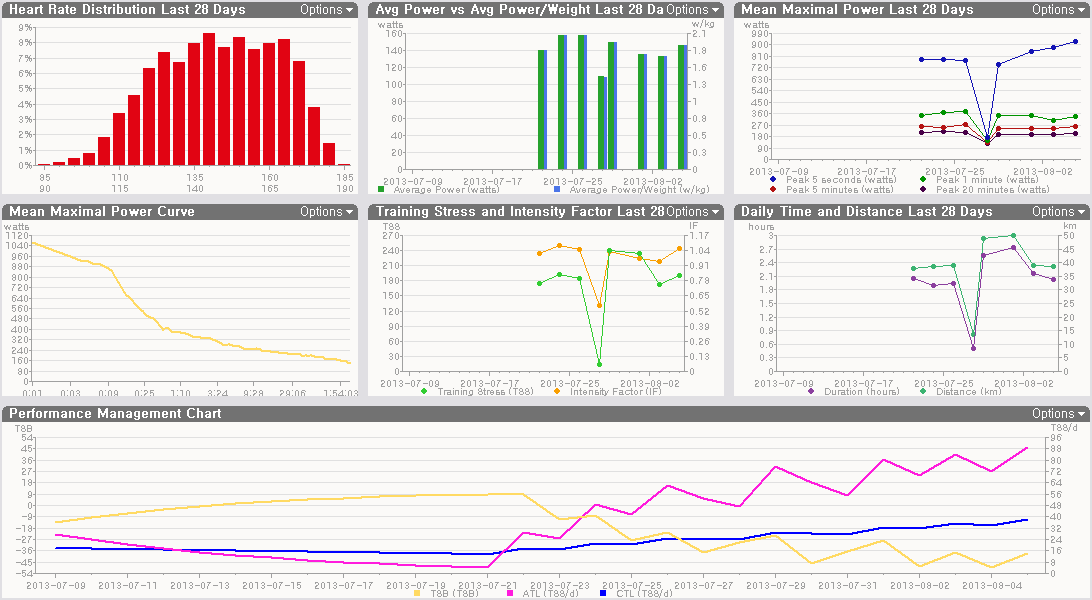
Task: Click 1:54:03 label on power curve axis
Action: (x=340, y=393)
